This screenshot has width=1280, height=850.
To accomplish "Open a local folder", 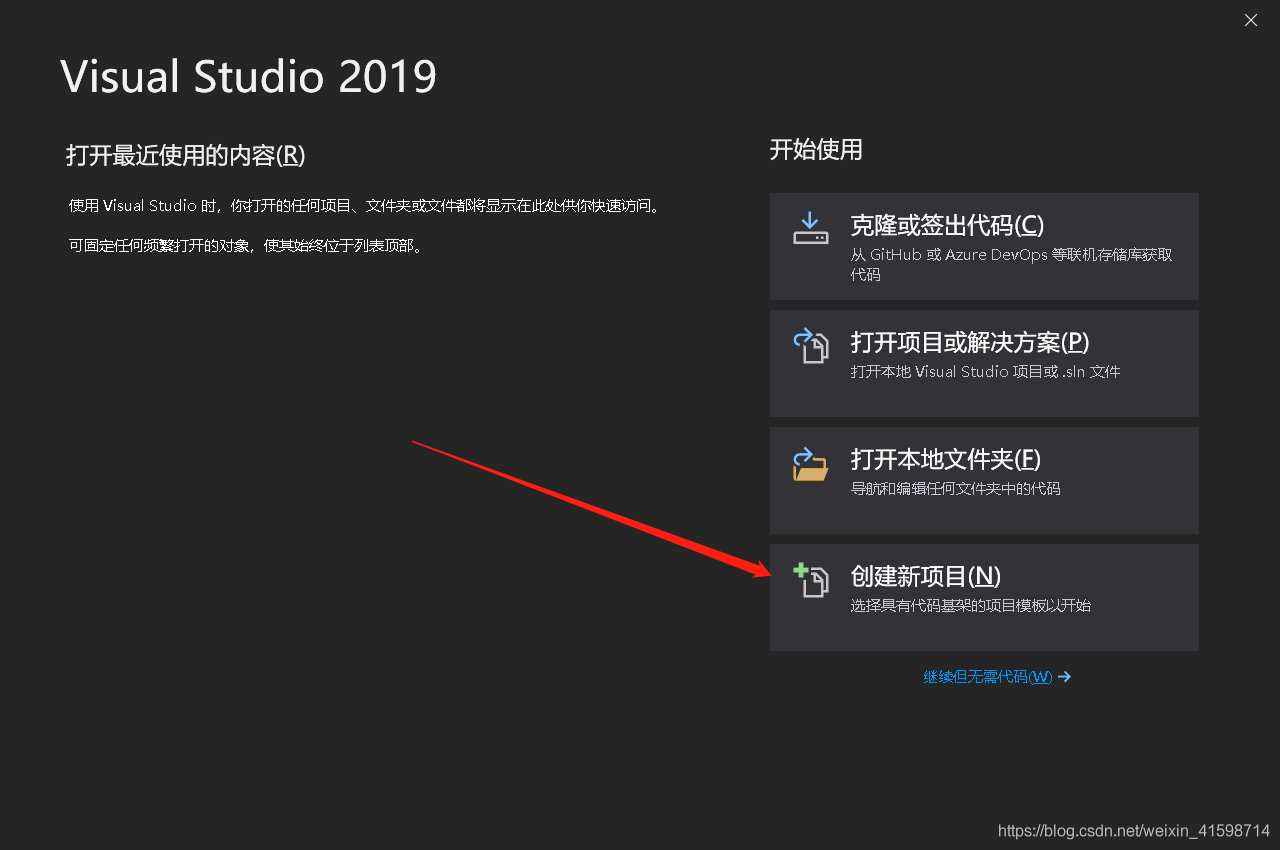I will [x=984, y=480].
